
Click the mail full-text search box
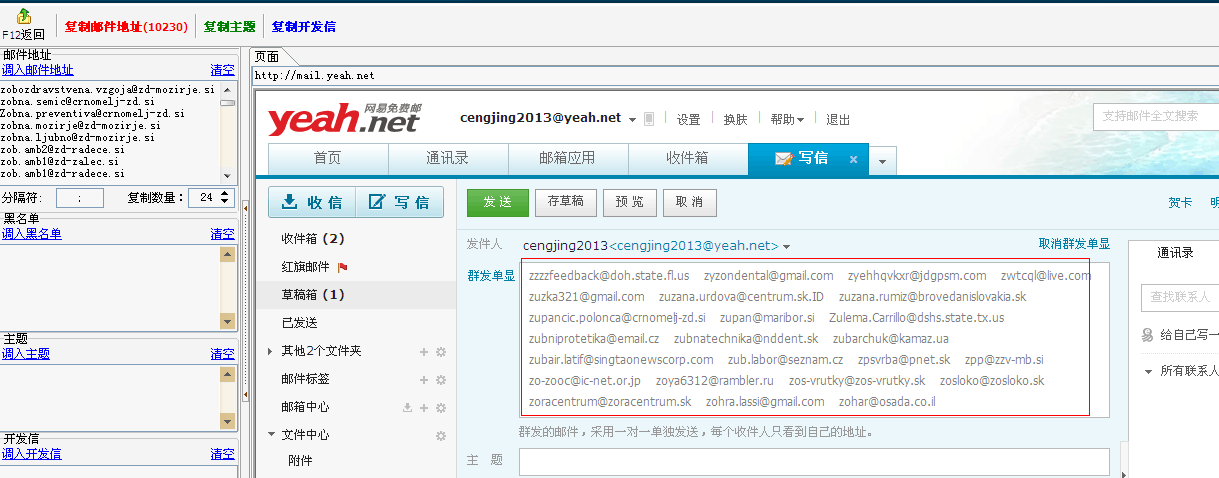click(x=1156, y=117)
